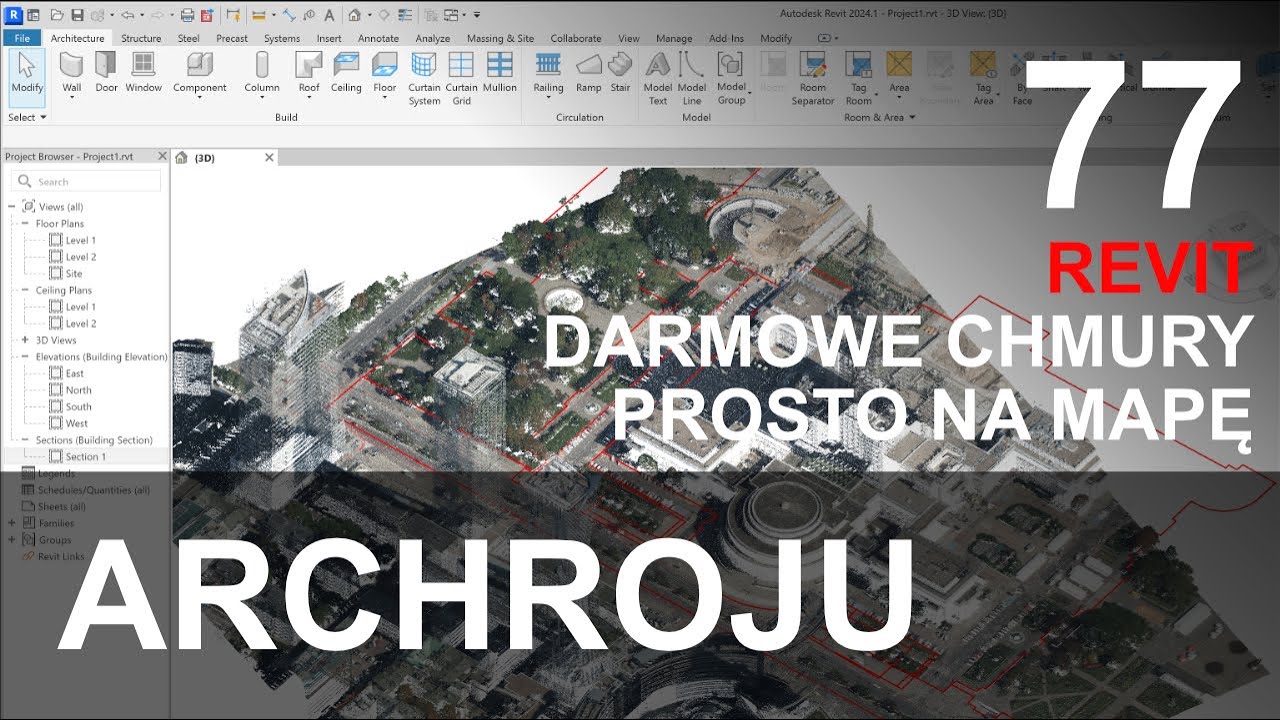Click the Open folder icon in quick access
Image resolution: width=1280 pixels, height=720 pixels.
tap(56, 15)
